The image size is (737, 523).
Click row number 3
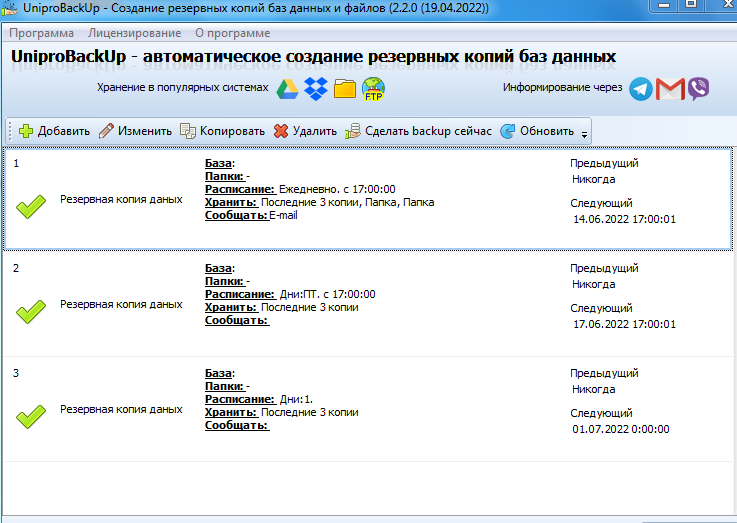point(16,373)
